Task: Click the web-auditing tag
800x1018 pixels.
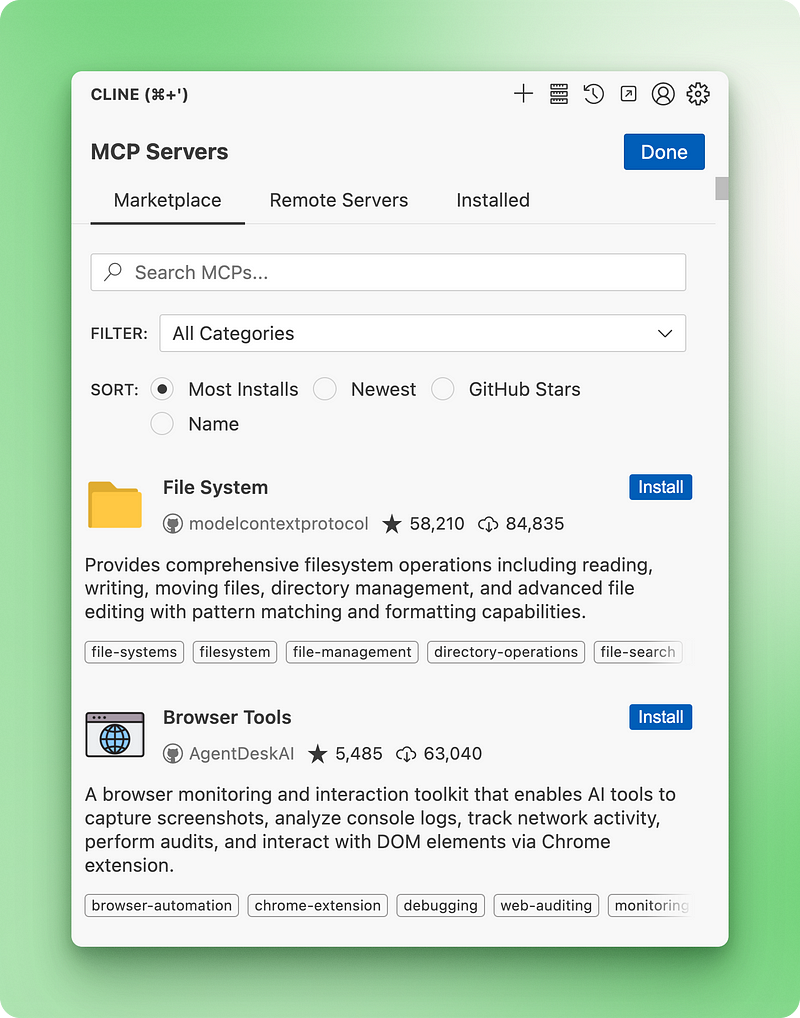Action: (546, 905)
